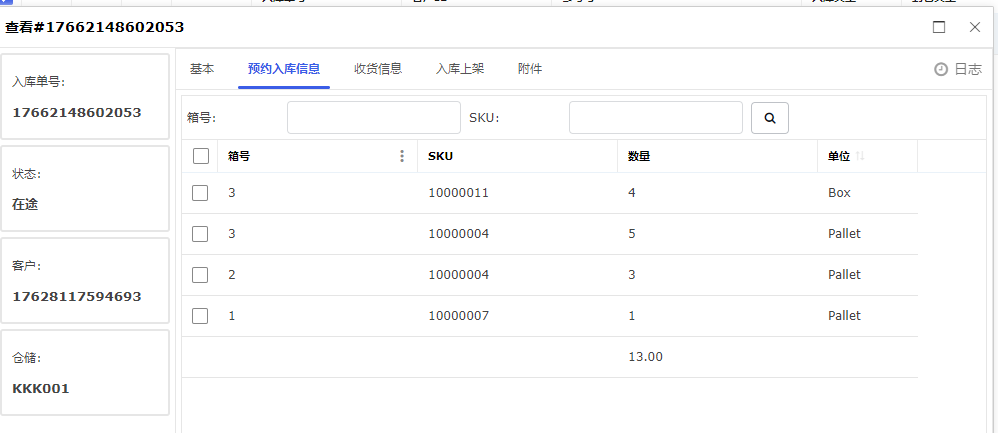The height and width of the screenshot is (433, 998).
Task: Open the 收货信息 tab
Action: pos(378,69)
